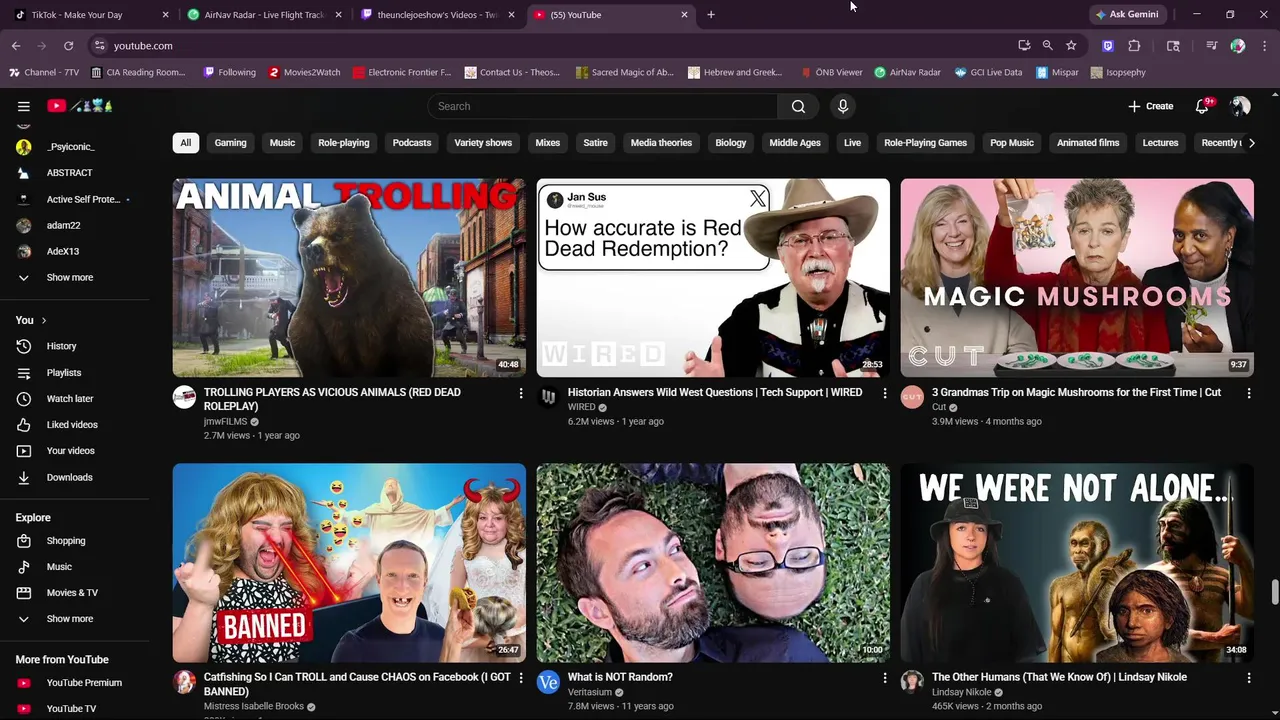Open Lindsay Nikole channel name link
This screenshot has height=720, width=1280.
point(961,692)
